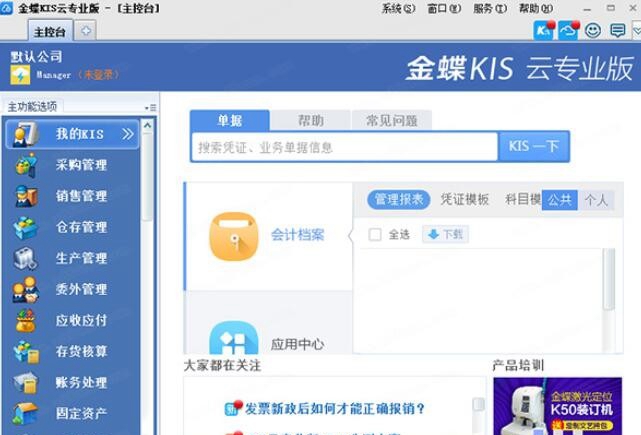
Task: Open the 委外管理 module icon
Action: pyautogui.click(x=25, y=289)
